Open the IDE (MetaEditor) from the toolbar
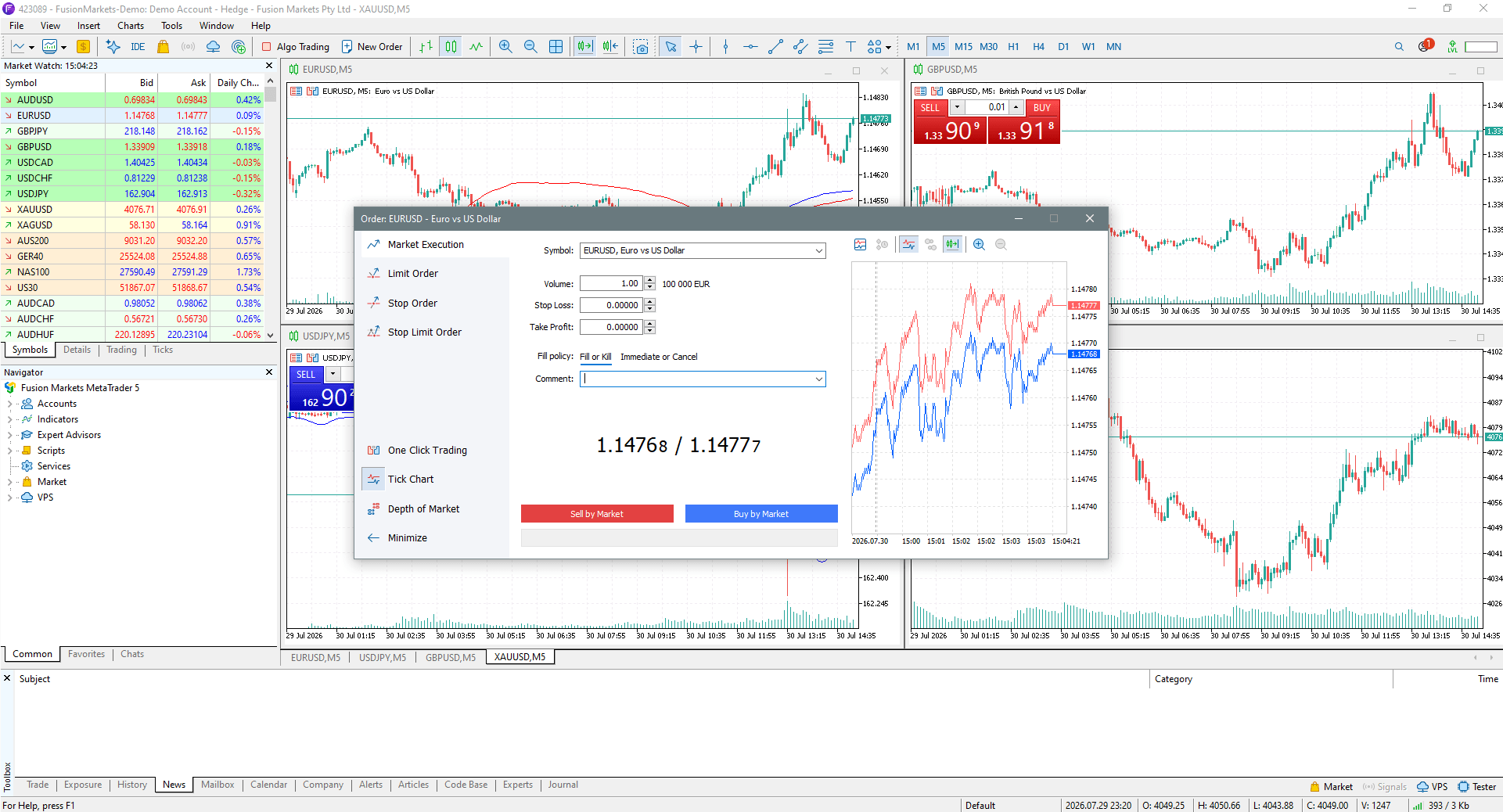 (x=138, y=47)
